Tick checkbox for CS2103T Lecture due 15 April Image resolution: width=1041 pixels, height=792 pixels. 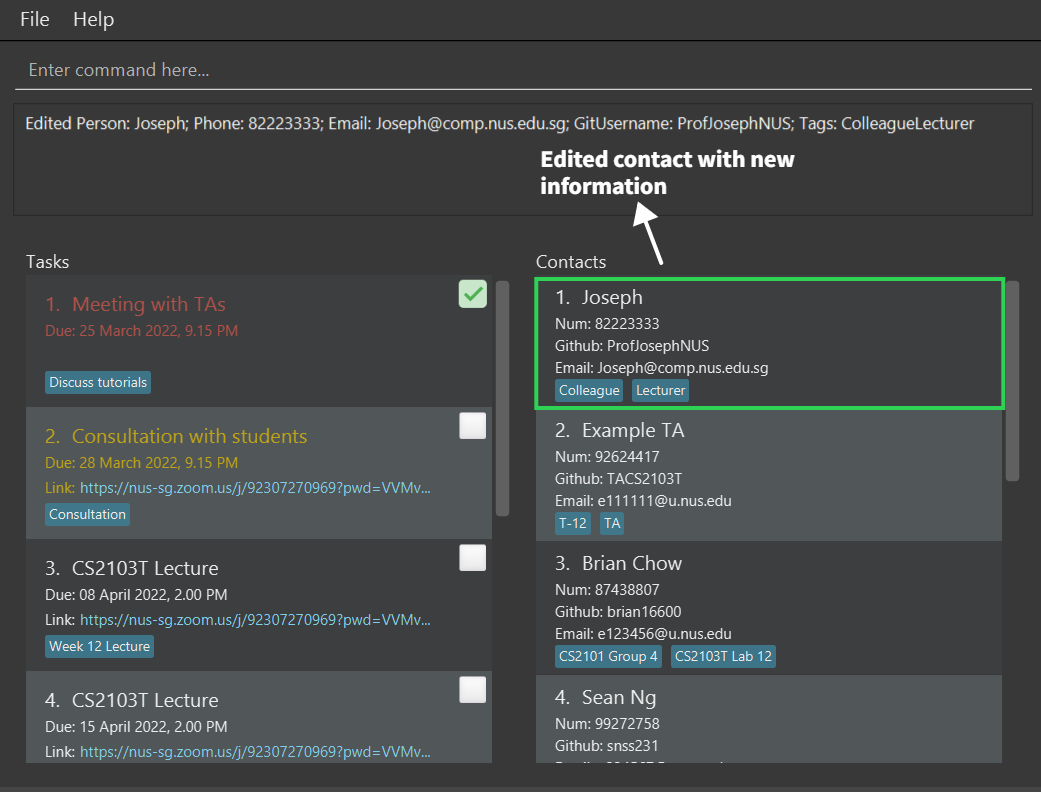click(473, 689)
